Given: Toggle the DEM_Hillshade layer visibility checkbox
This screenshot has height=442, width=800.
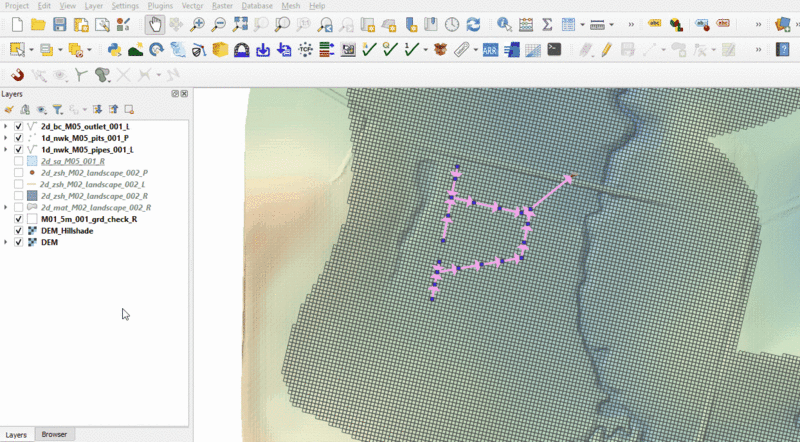Looking at the screenshot, I should pyautogui.click(x=19, y=230).
